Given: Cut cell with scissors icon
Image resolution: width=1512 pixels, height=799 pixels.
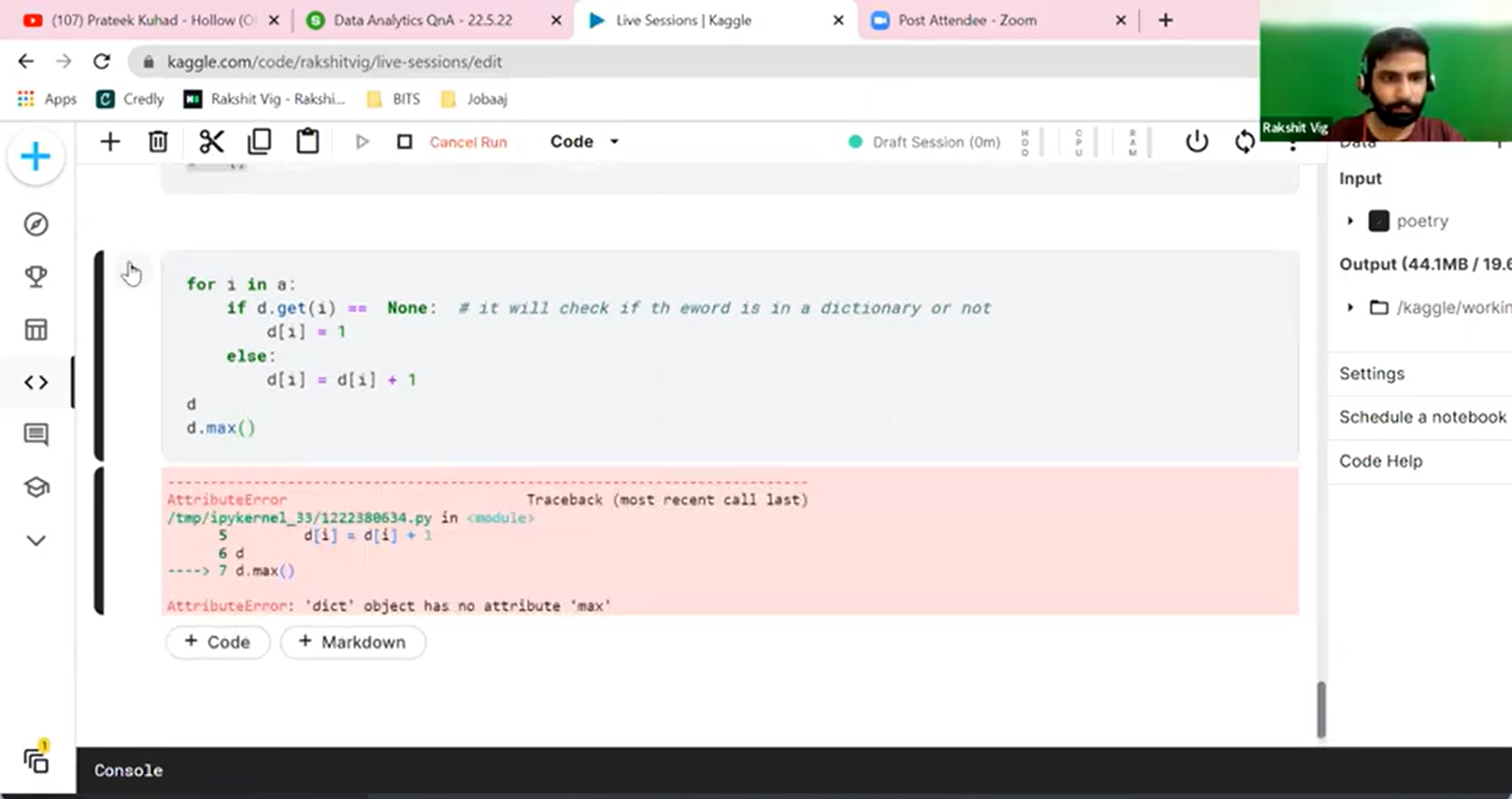Looking at the screenshot, I should tap(211, 142).
